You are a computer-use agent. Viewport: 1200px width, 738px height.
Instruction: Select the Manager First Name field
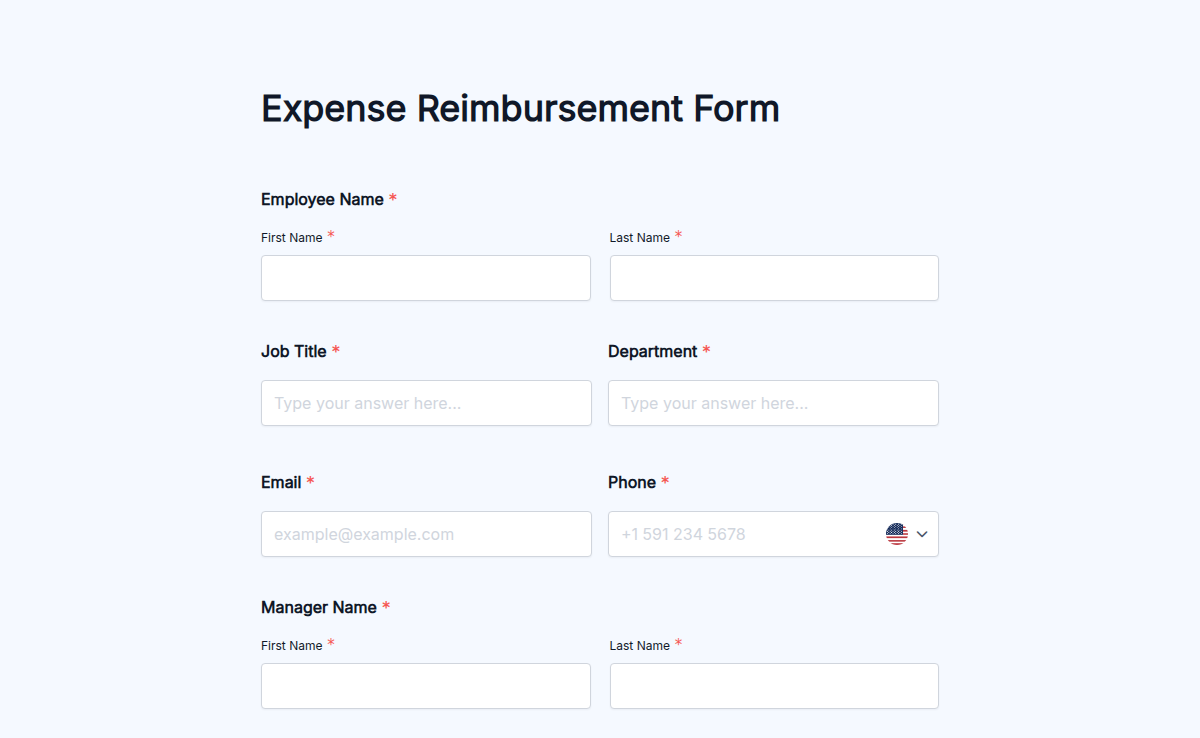[x=425, y=685]
